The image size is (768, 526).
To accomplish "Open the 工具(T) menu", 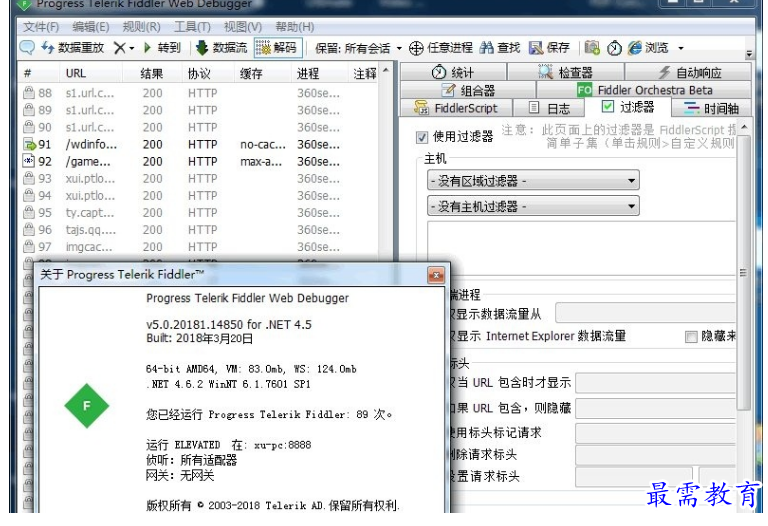I will 192,27.
